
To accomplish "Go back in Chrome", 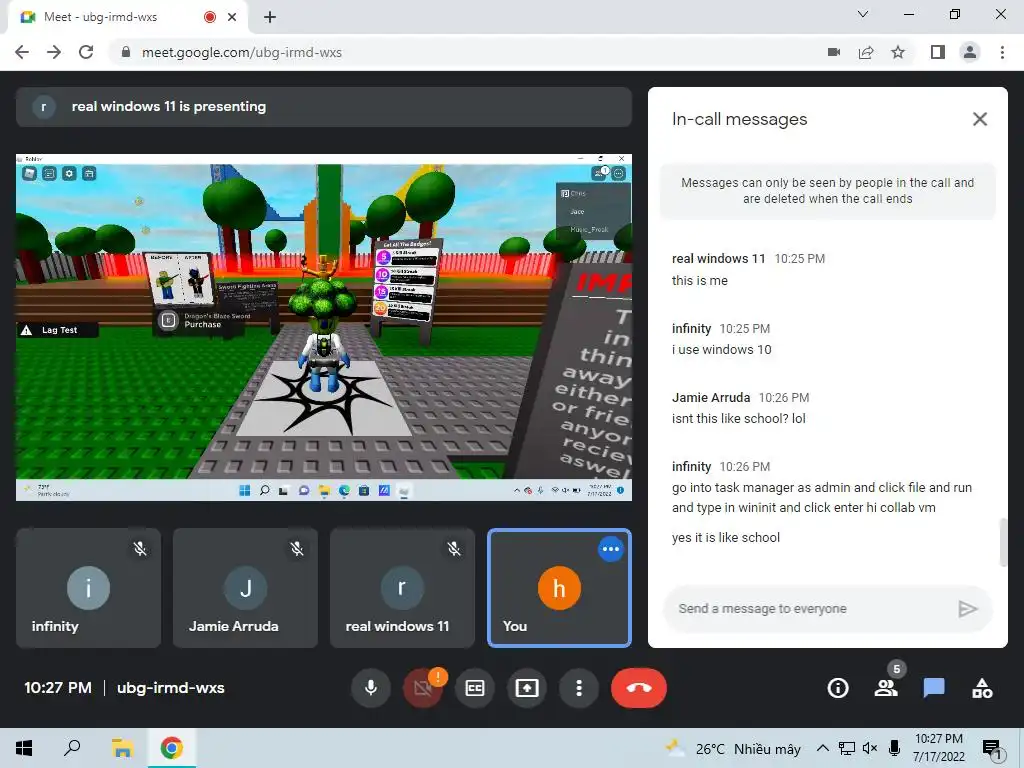I will click(22, 52).
